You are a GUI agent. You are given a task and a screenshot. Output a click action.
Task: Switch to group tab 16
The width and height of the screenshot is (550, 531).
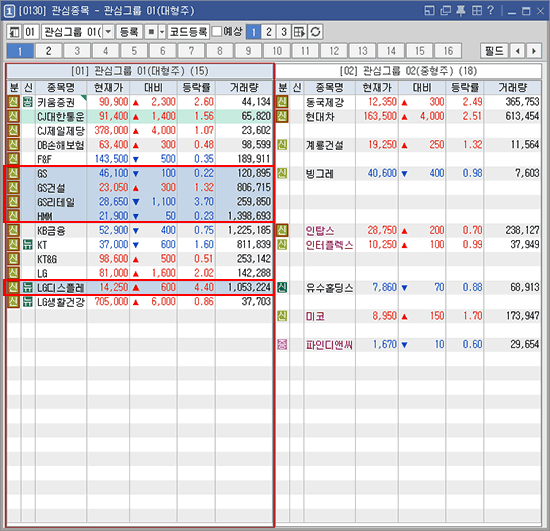pos(448,51)
